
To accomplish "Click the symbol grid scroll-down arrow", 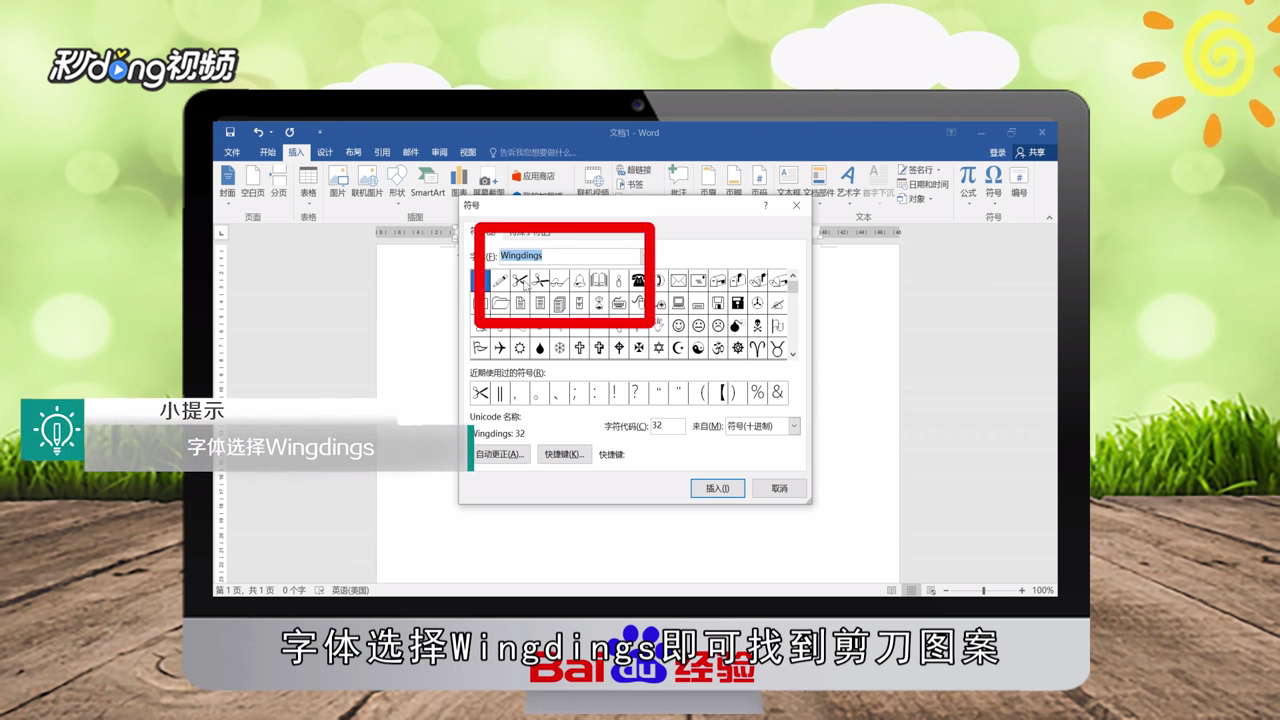I will 793,354.
